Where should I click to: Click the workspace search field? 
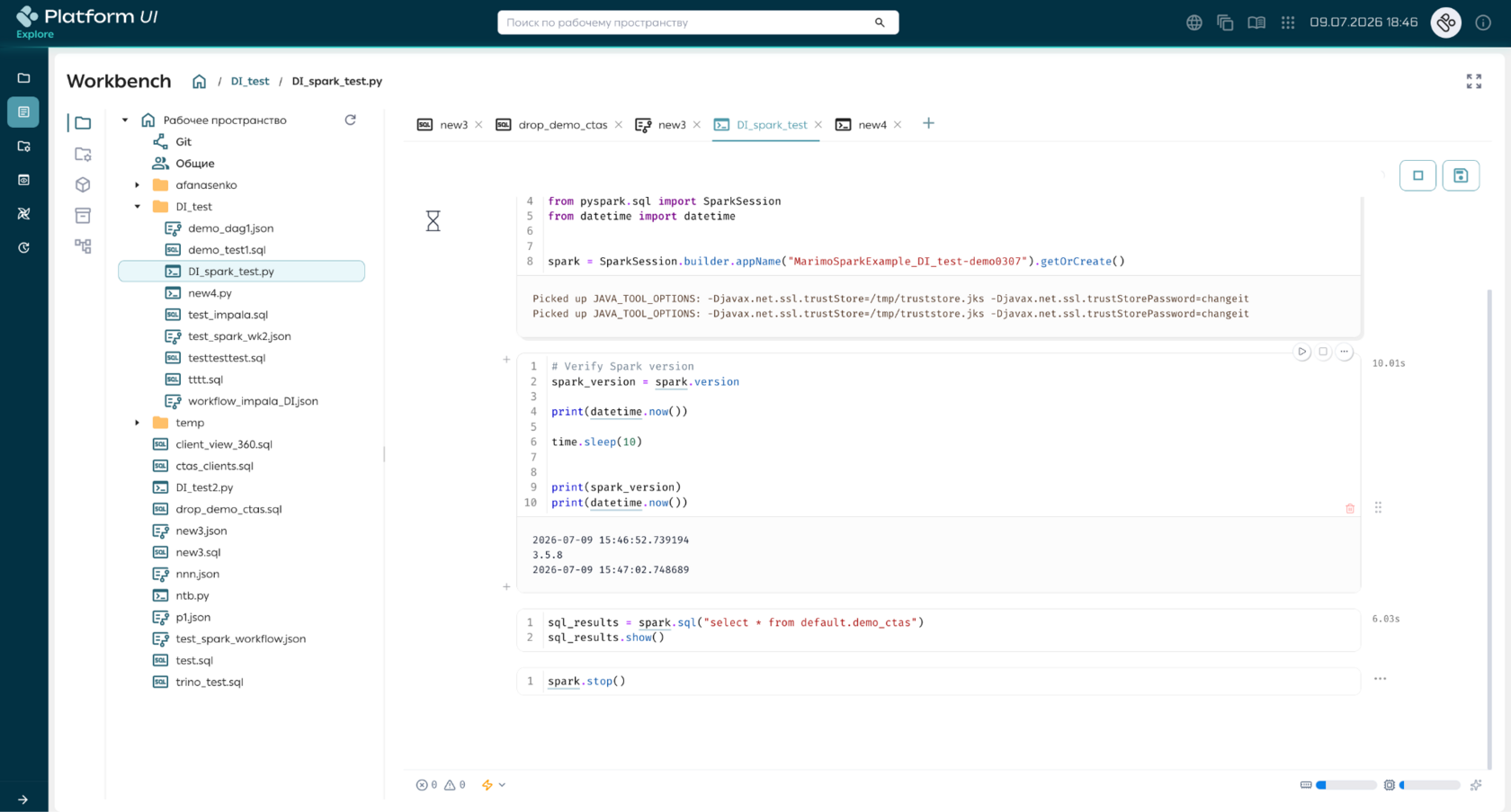(x=698, y=22)
